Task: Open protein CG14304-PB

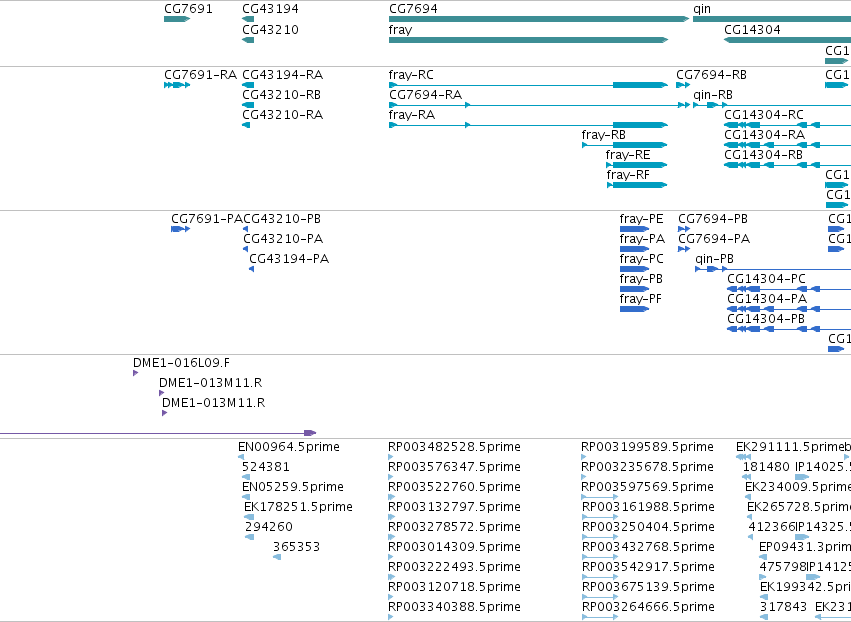Action: coord(766,319)
